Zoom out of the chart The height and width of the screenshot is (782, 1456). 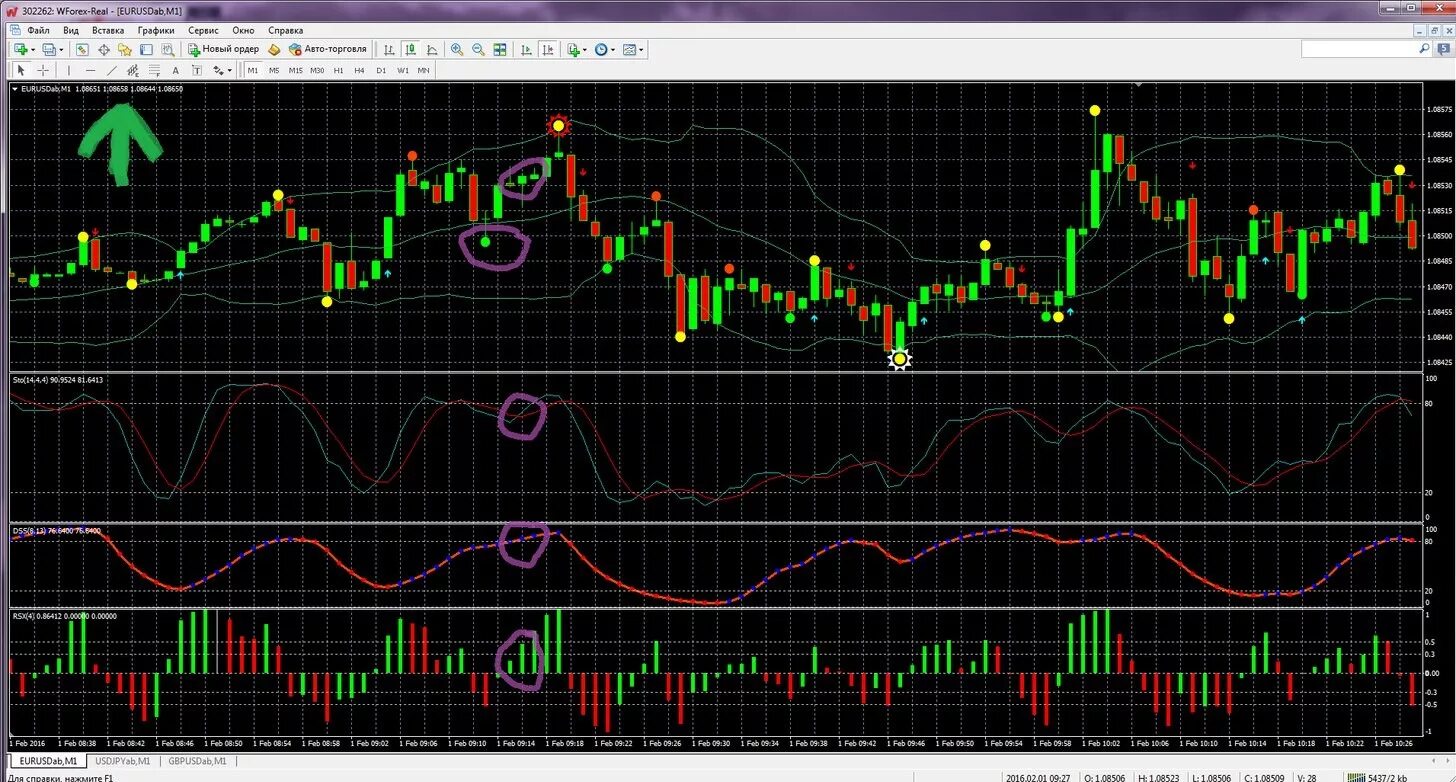pyautogui.click(x=478, y=49)
